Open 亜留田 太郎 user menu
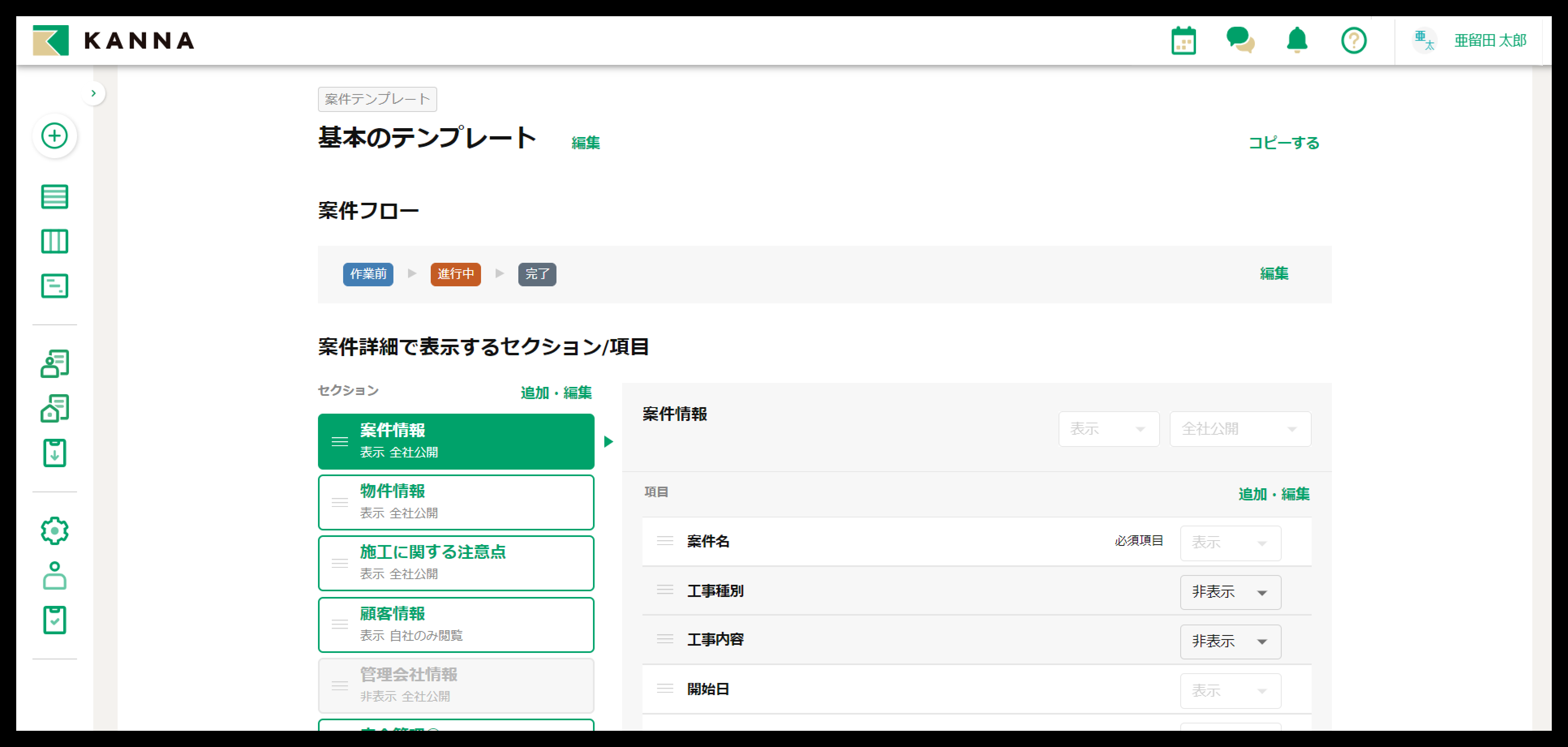 tap(1490, 41)
